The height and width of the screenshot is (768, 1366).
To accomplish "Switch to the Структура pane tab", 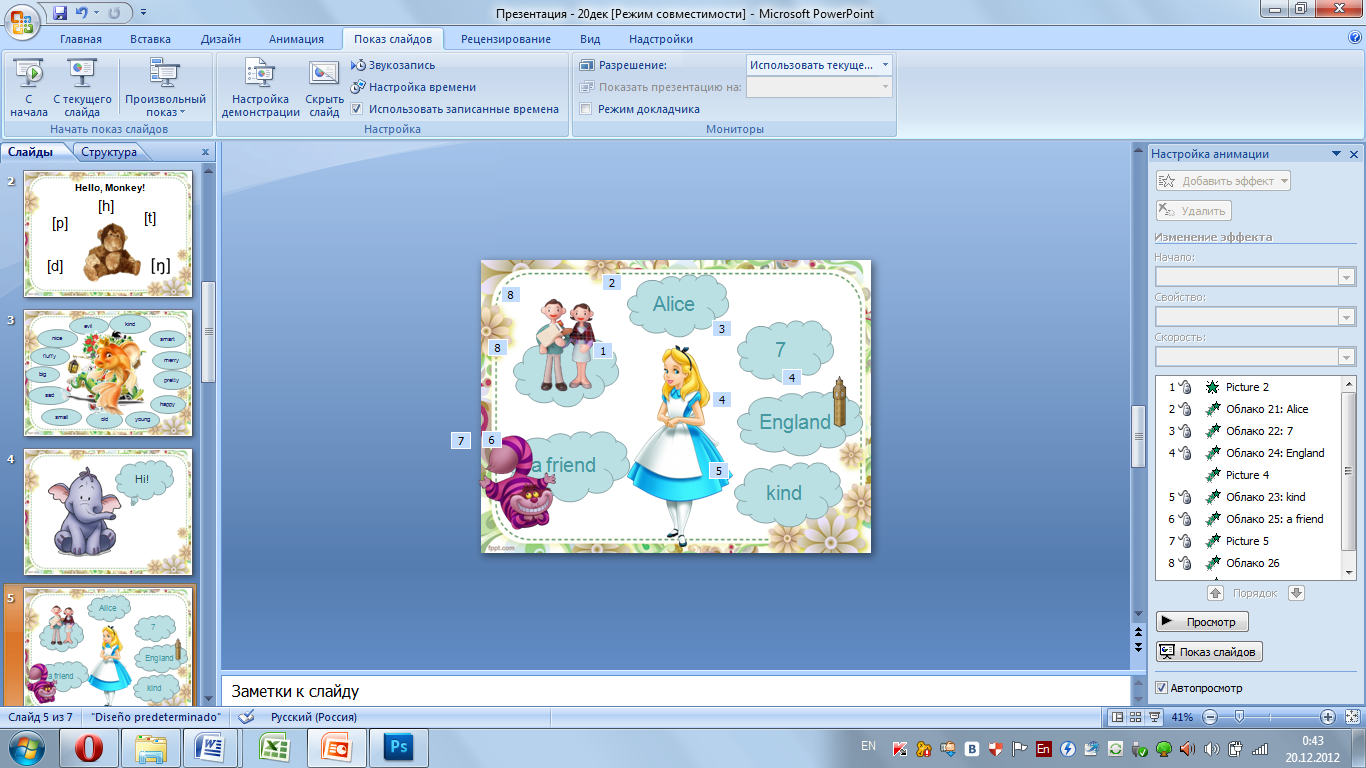I will tap(109, 152).
